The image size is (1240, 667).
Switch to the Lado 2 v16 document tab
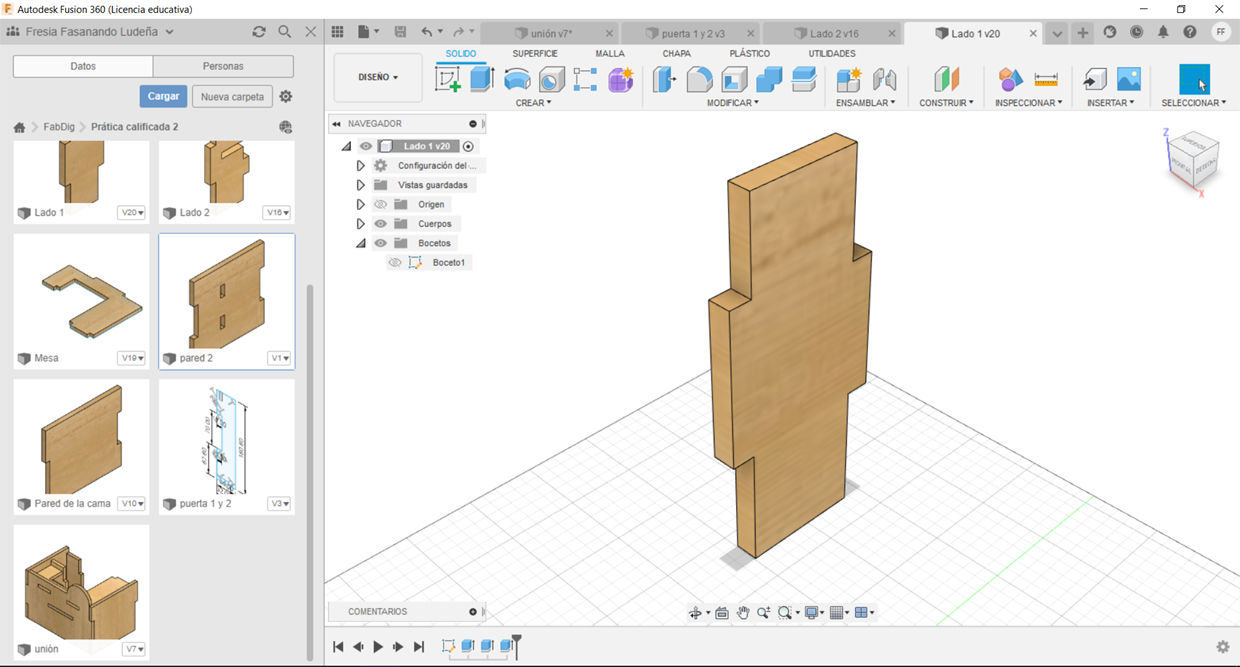tap(833, 33)
